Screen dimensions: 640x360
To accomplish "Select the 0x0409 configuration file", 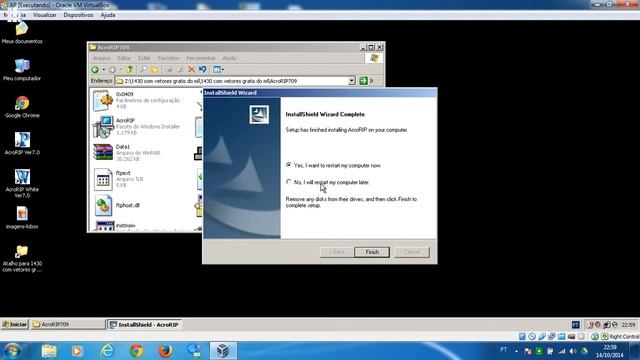I will click(x=137, y=100).
